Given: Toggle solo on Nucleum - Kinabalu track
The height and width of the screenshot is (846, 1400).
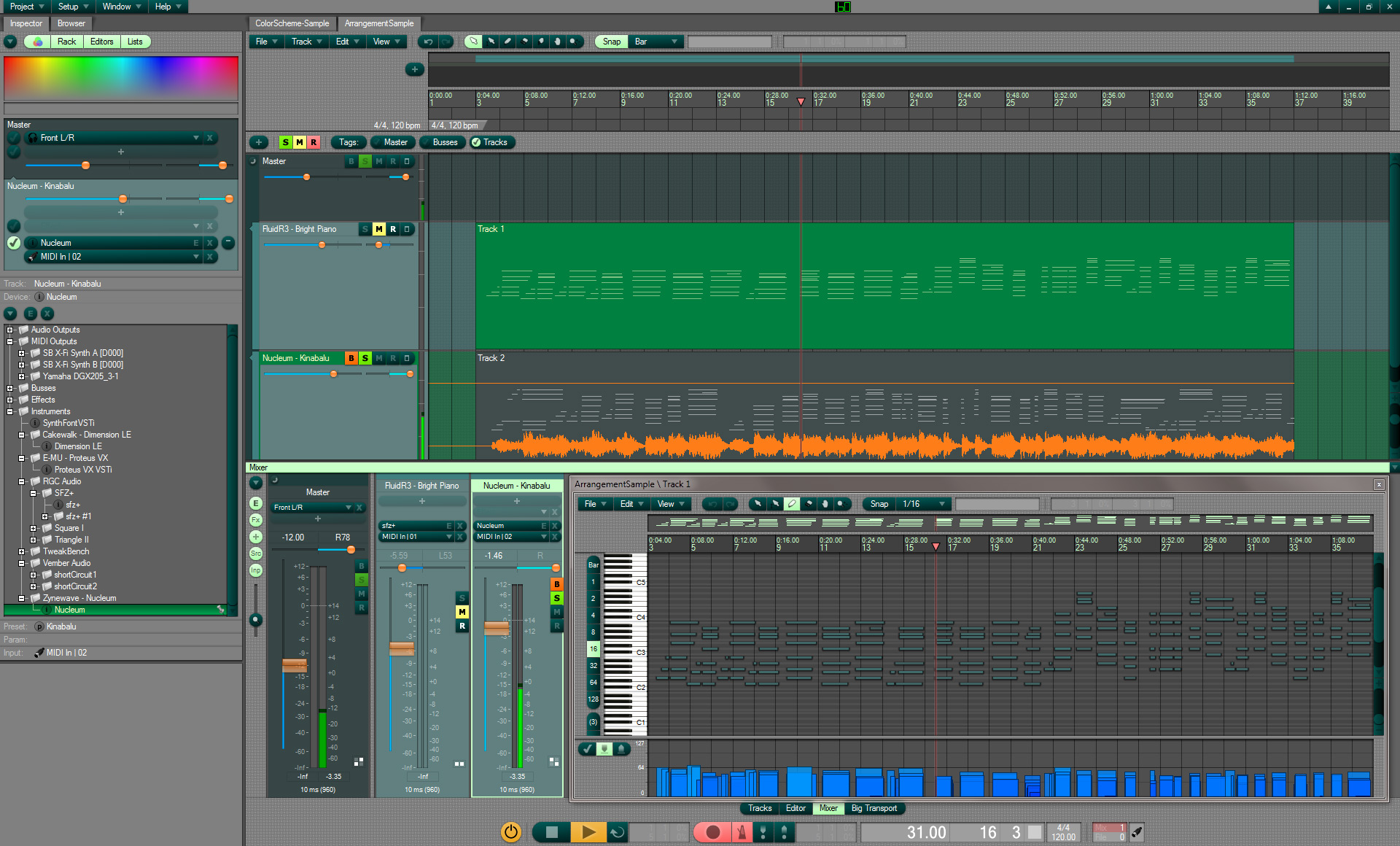Looking at the screenshot, I should click(x=365, y=358).
